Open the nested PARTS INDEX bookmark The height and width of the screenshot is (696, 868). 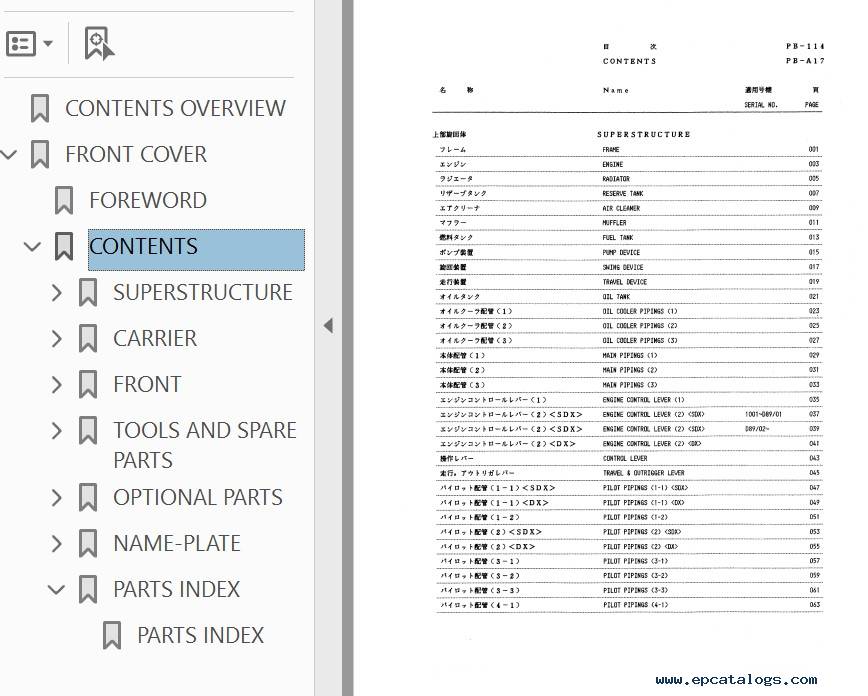[200, 635]
